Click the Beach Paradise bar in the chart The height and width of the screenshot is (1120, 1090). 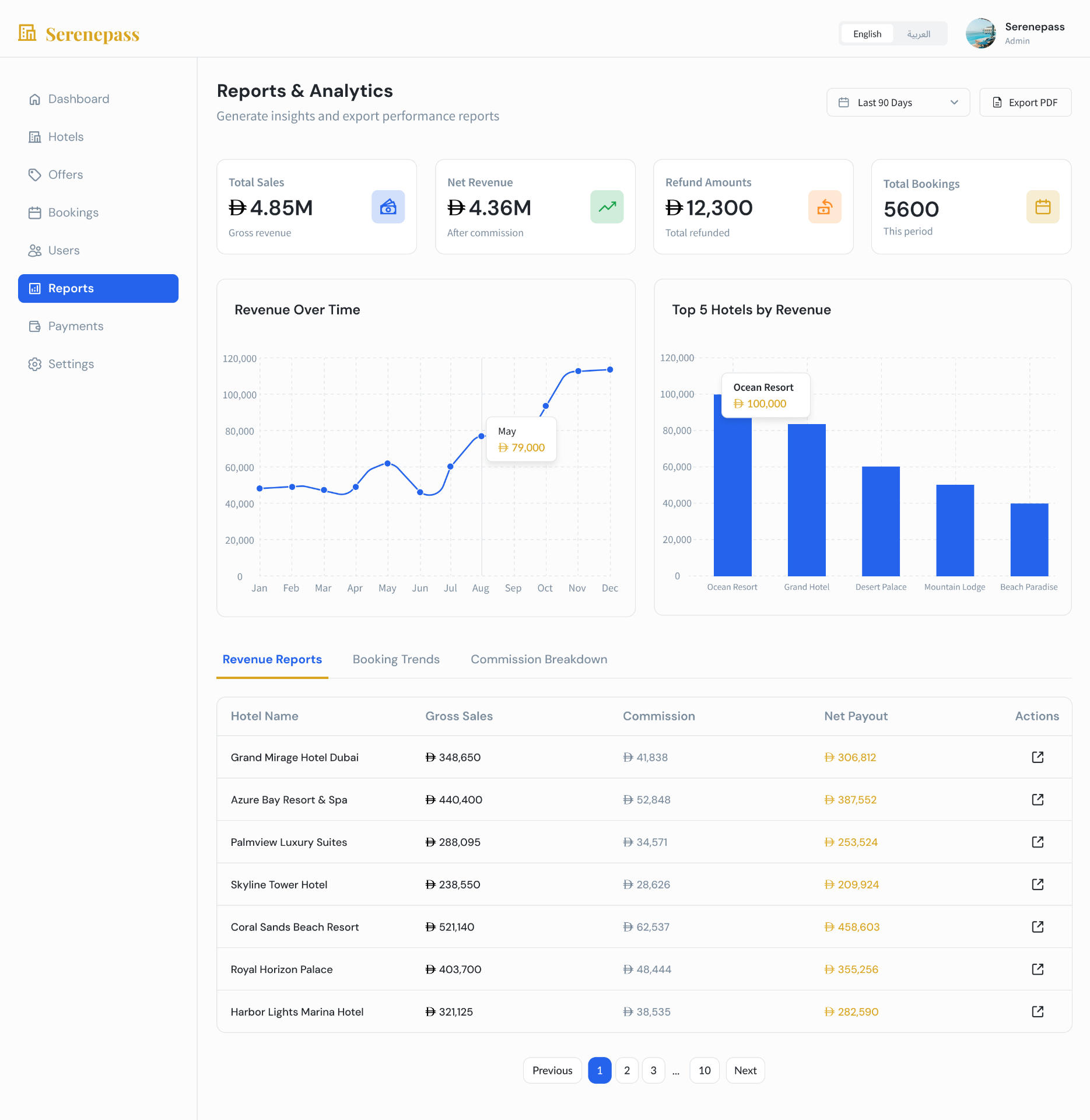tap(1029, 540)
